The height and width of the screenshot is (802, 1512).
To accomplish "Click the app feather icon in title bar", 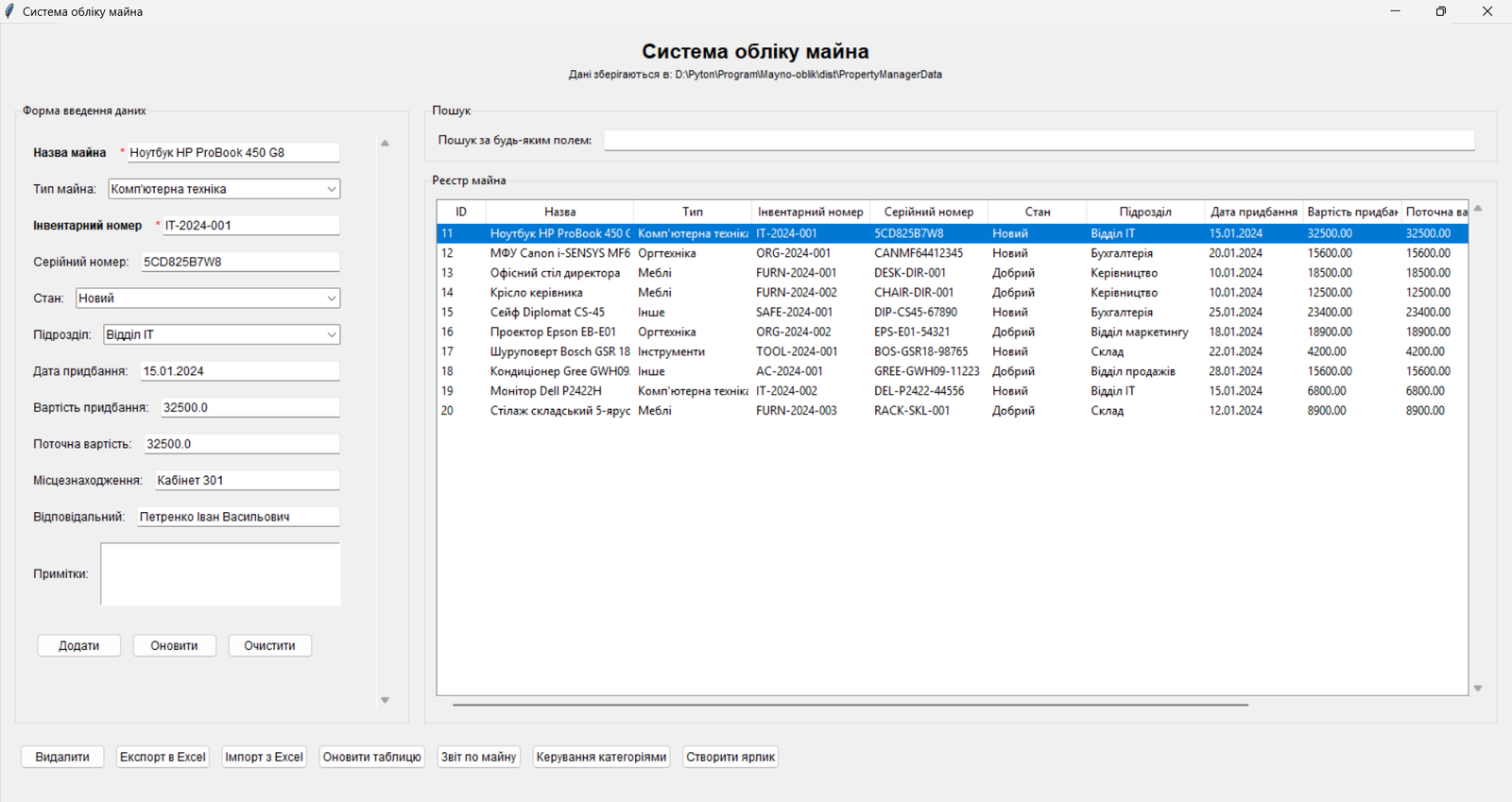I will [x=10, y=11].
